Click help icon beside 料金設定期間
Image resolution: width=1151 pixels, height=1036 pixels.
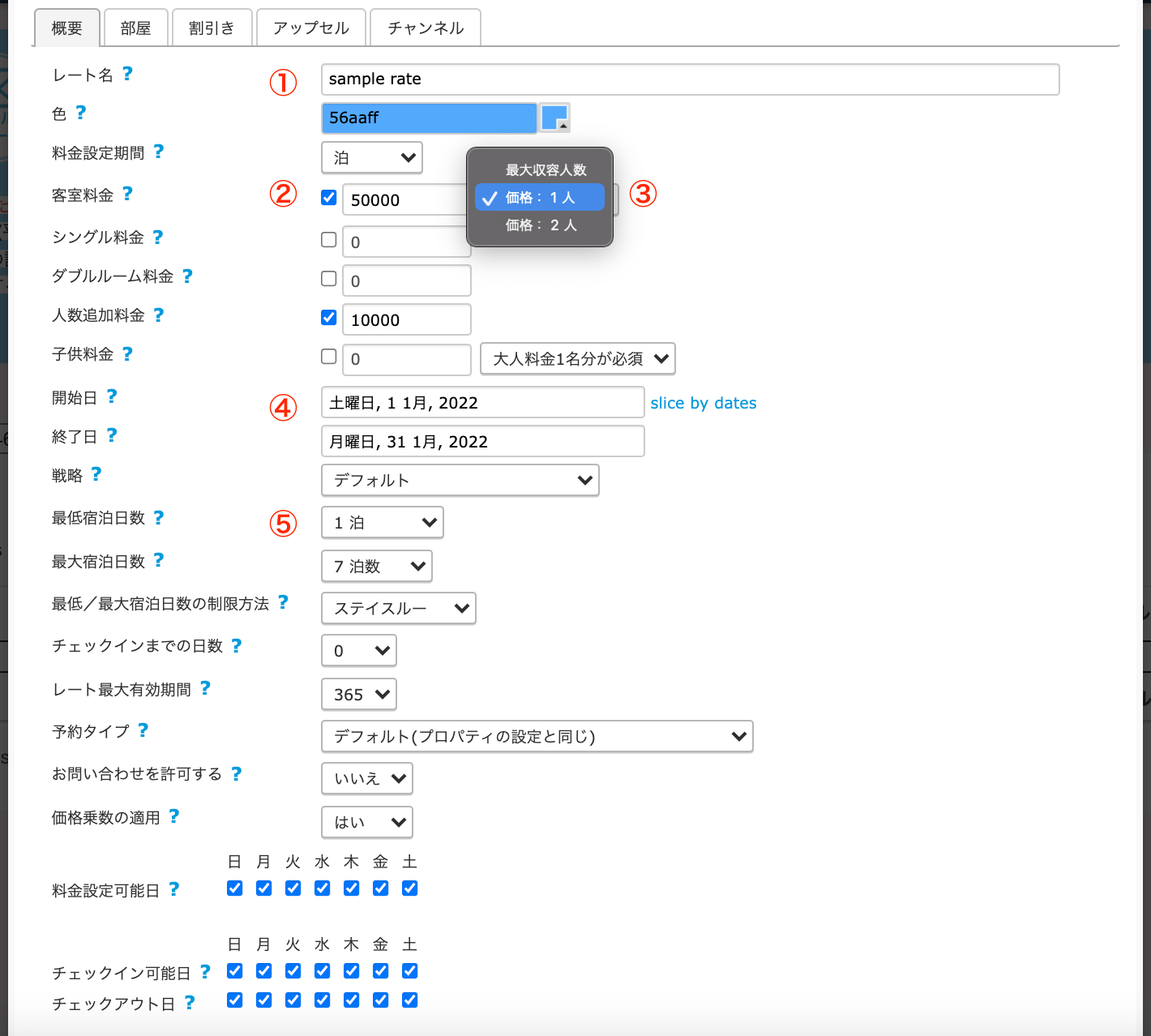[x=159, y=152]
